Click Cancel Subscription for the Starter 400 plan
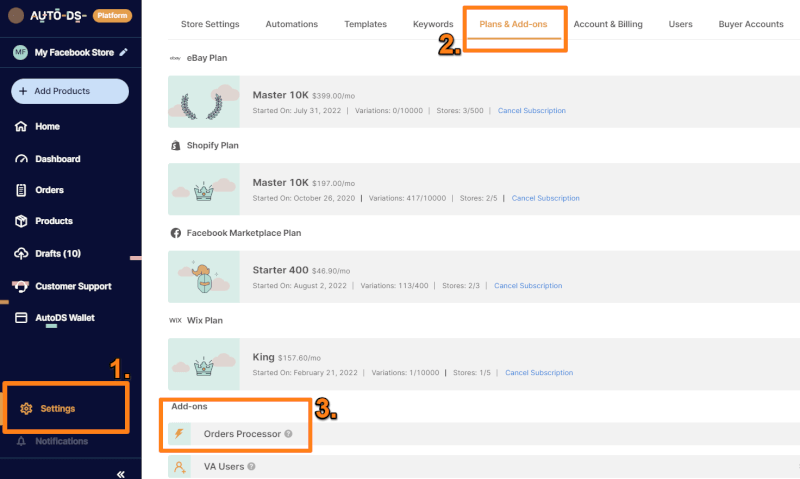The height and width of the screenshot is (479, 800). pos(528,286)
